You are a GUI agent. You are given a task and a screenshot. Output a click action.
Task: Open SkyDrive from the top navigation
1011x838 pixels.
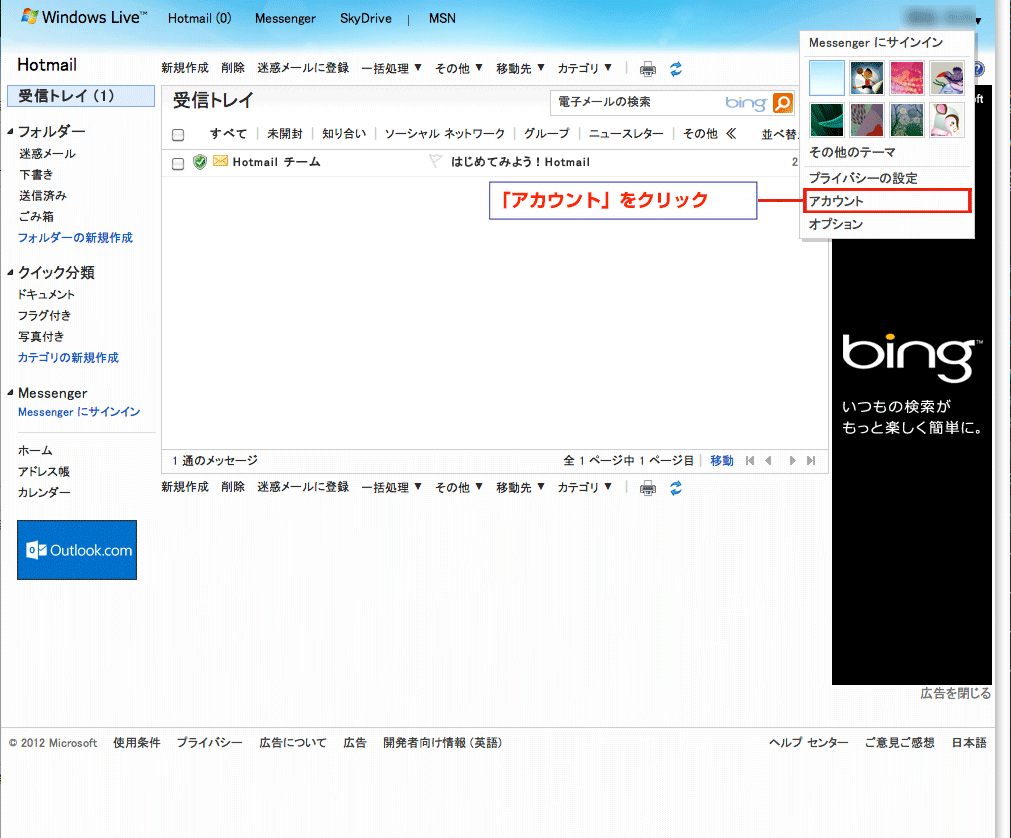[366, 19]
